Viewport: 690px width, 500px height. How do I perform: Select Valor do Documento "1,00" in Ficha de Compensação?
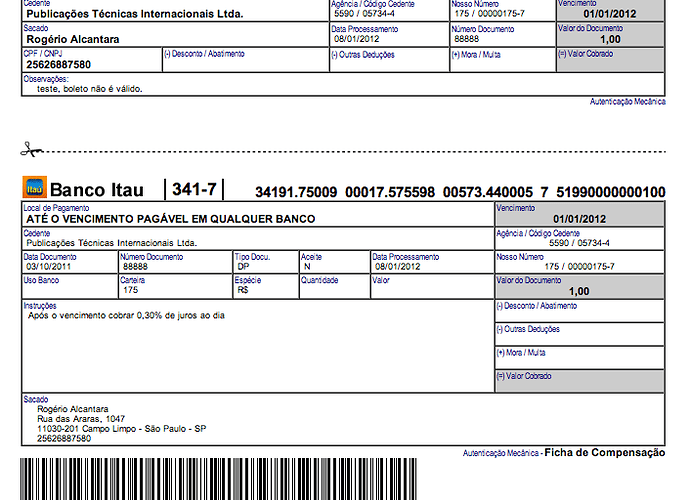pyautogui.click(x=579, y=291)
